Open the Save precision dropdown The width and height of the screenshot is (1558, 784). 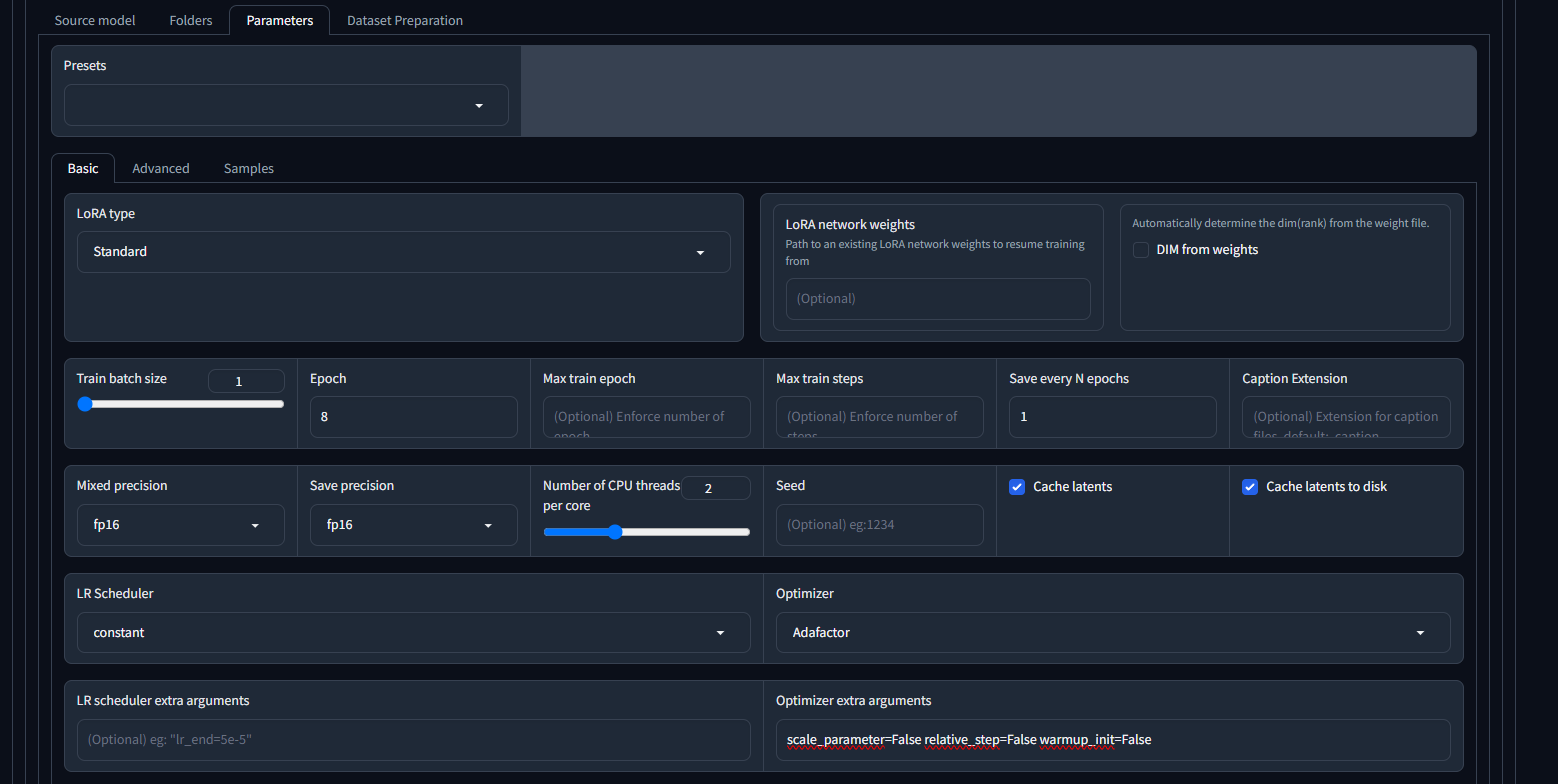coord(413,525)
